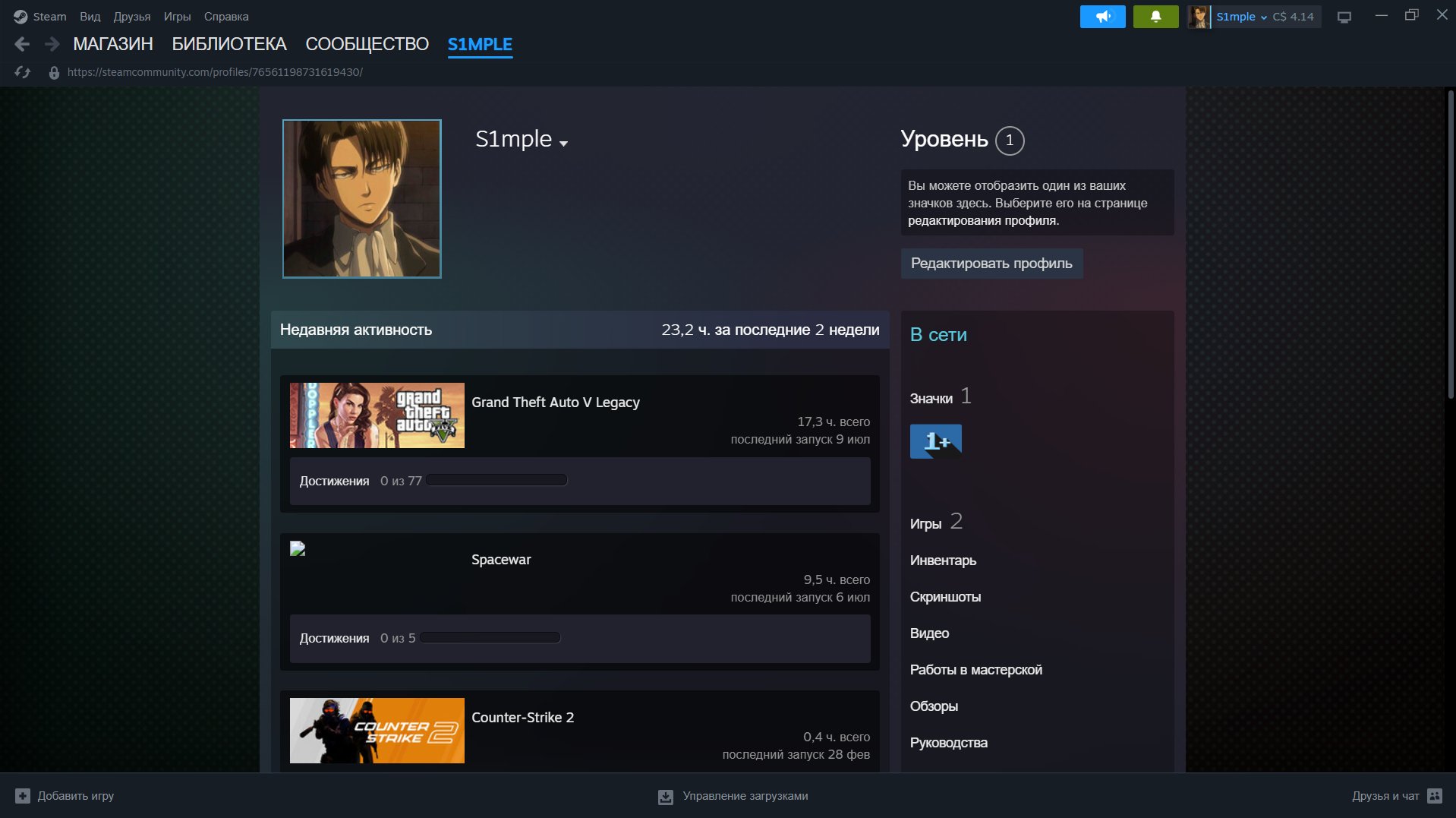This screenshot has width=1456, height=818.
Task: Switch to the БИБЛИОТЕКА tab
Action: [229, 44]
